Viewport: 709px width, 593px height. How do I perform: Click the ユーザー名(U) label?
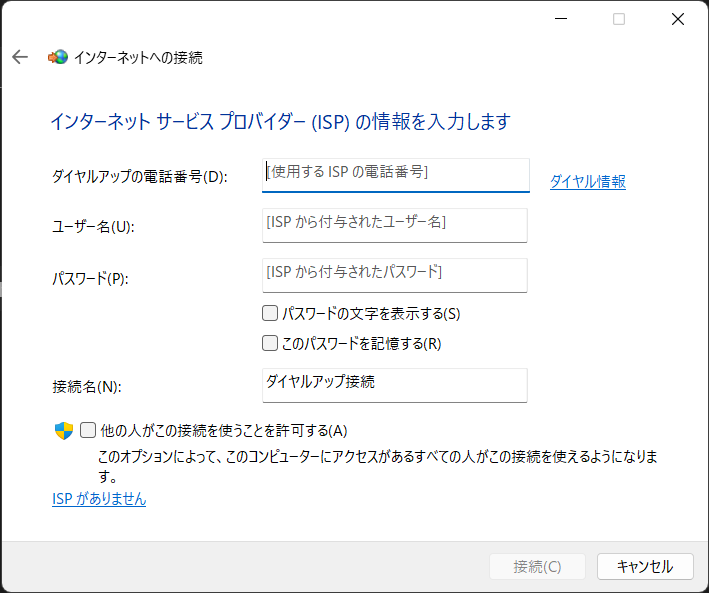coord(93,226)
